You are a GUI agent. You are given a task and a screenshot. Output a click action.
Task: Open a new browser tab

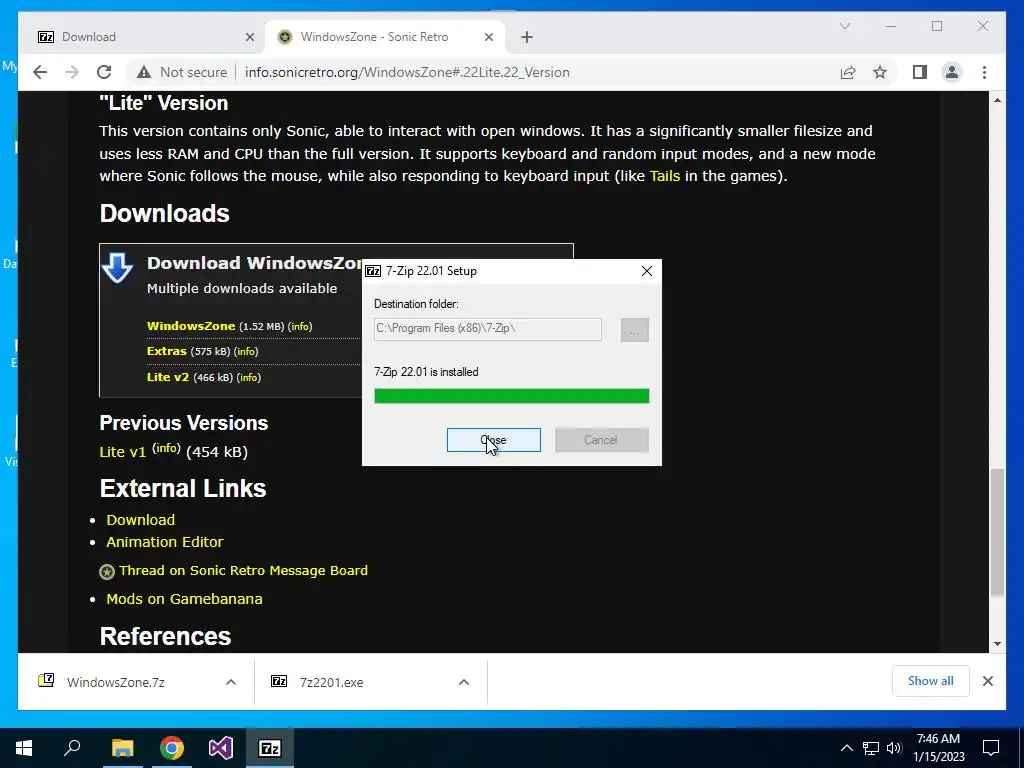pos(526,37)
